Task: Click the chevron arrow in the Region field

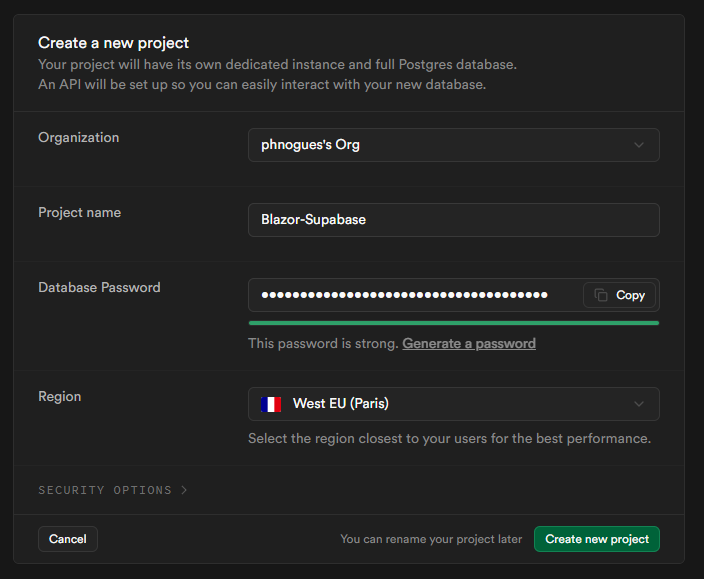Action: coord(639,404)
